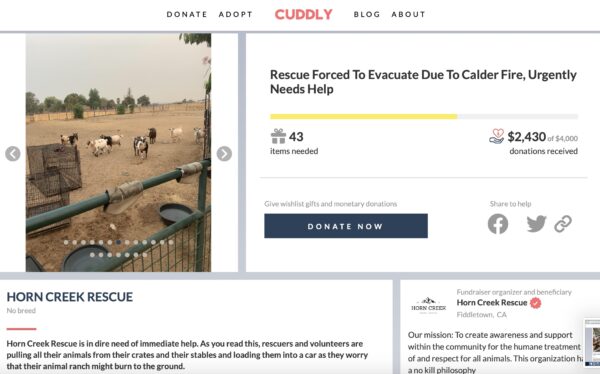600x374 pixels.
Task: Open the Donate menu item
Action: pos(187,15)
